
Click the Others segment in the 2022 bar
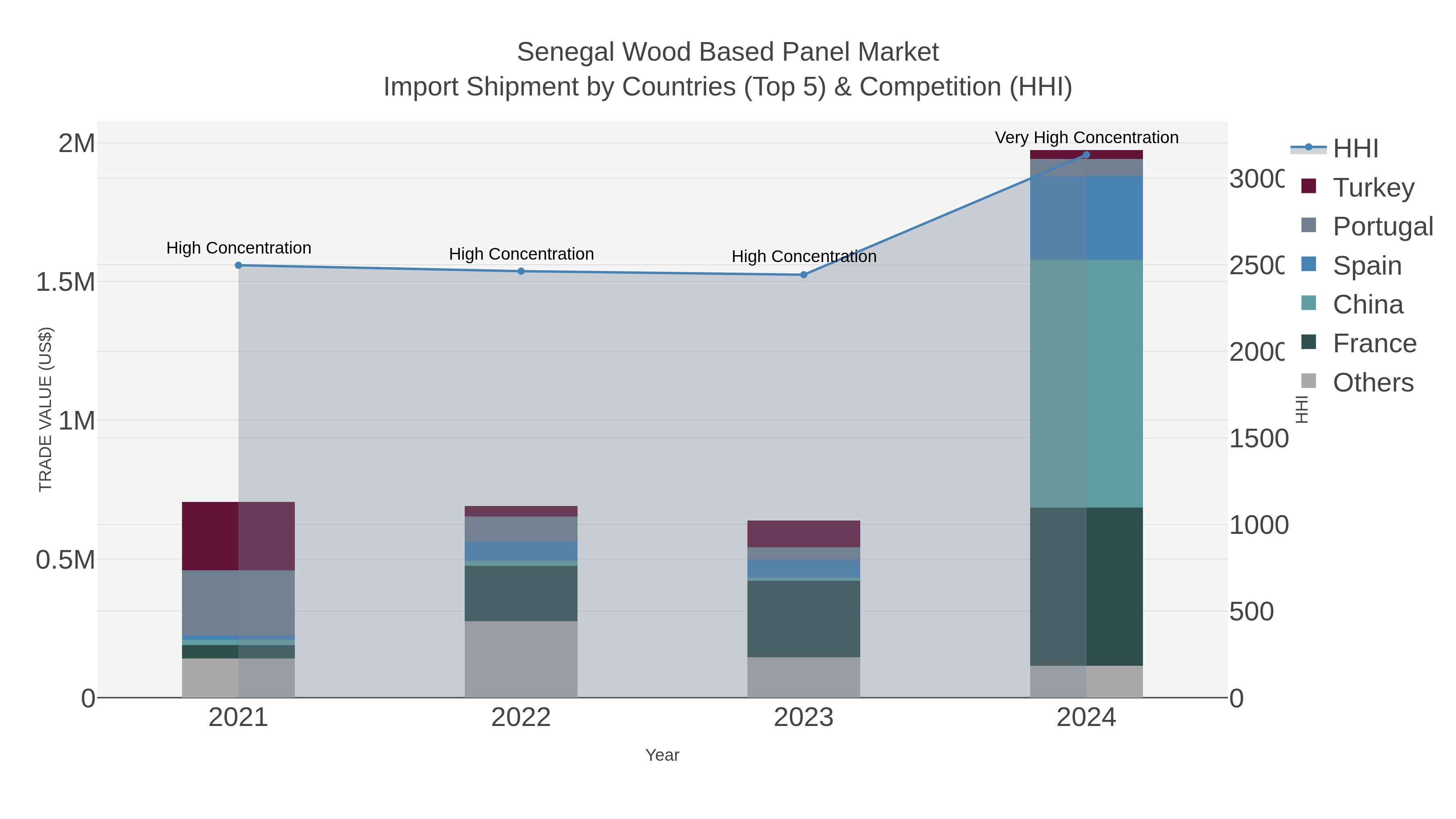pyautogui.click(x=521, y=659)
